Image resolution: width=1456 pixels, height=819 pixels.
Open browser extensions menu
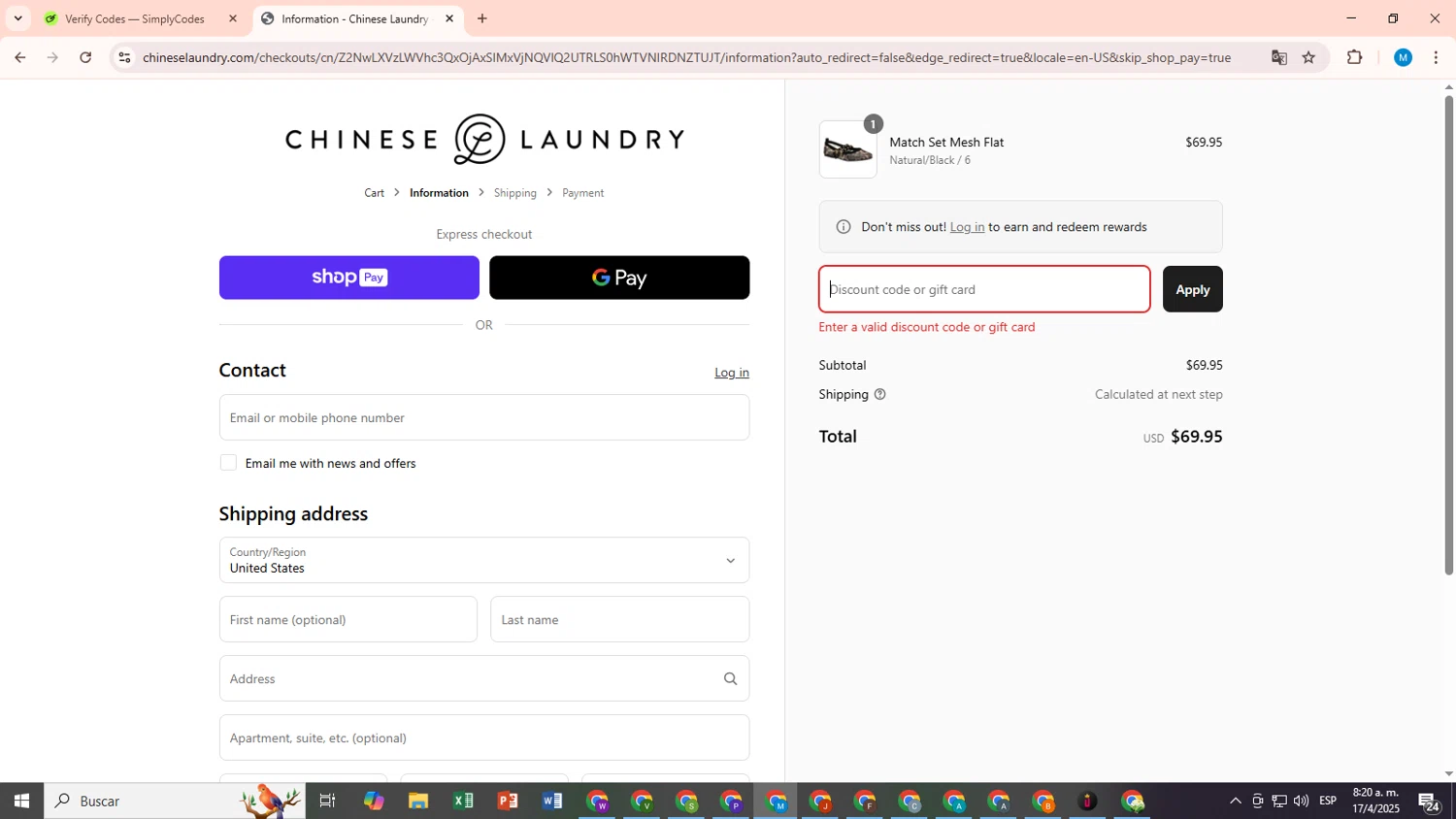pyautogui.click(x=1355, y=57)
